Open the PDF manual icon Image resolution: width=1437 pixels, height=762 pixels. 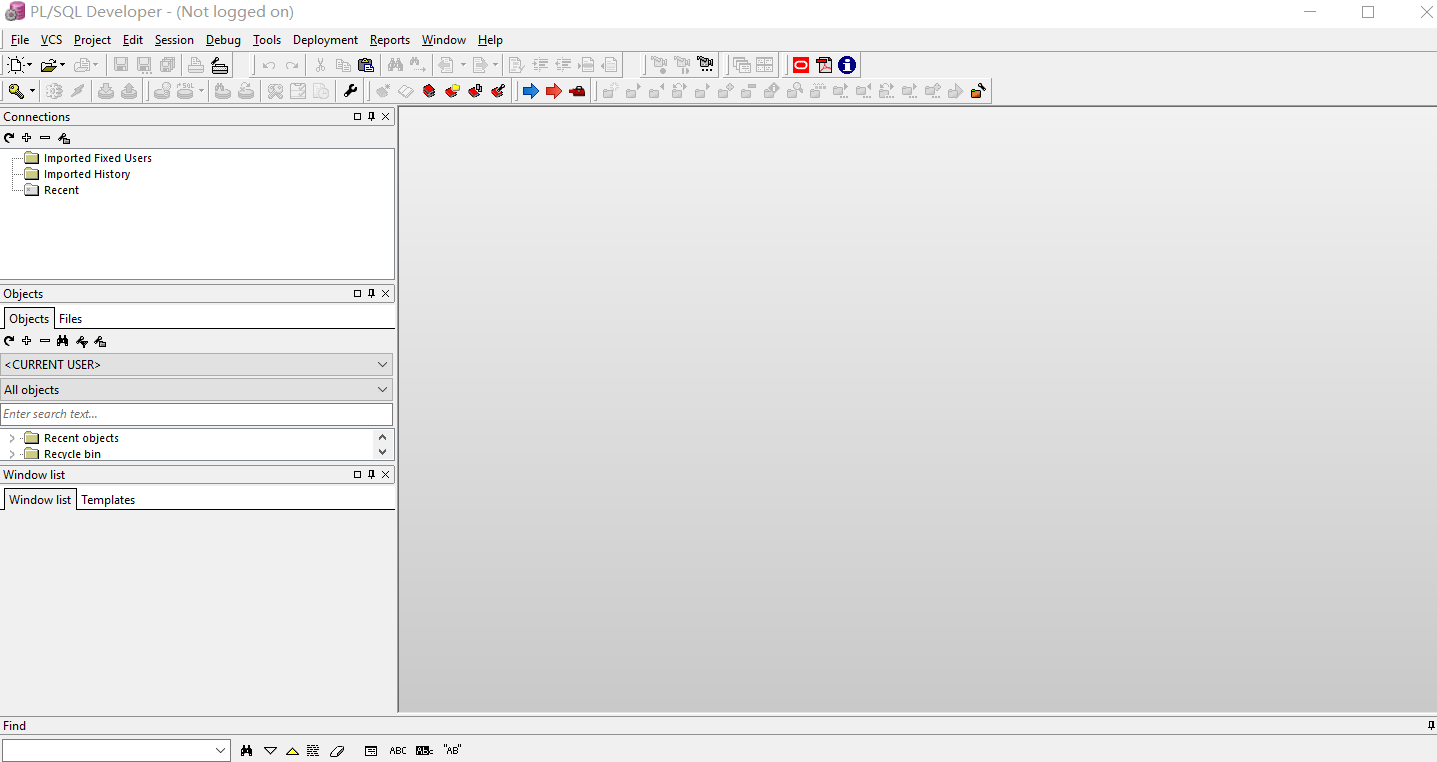click(x=824, y=65)
